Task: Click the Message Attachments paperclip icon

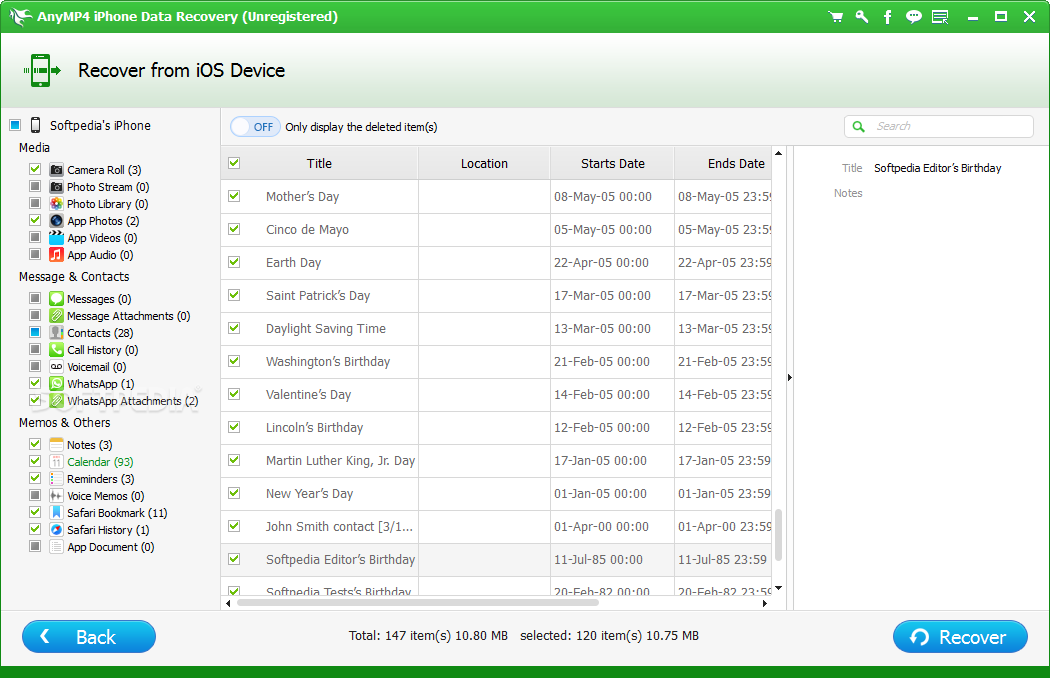Action: tap(57, 316)
